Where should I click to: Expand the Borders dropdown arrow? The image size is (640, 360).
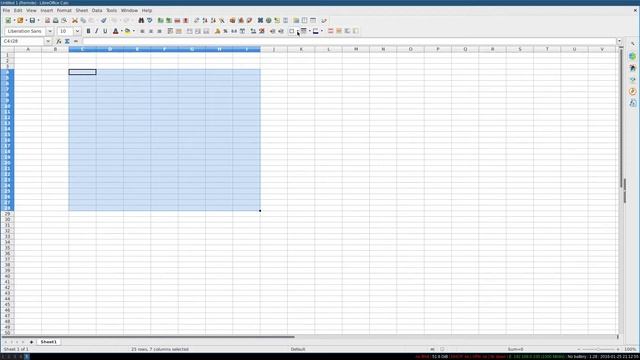click(298, 31)
